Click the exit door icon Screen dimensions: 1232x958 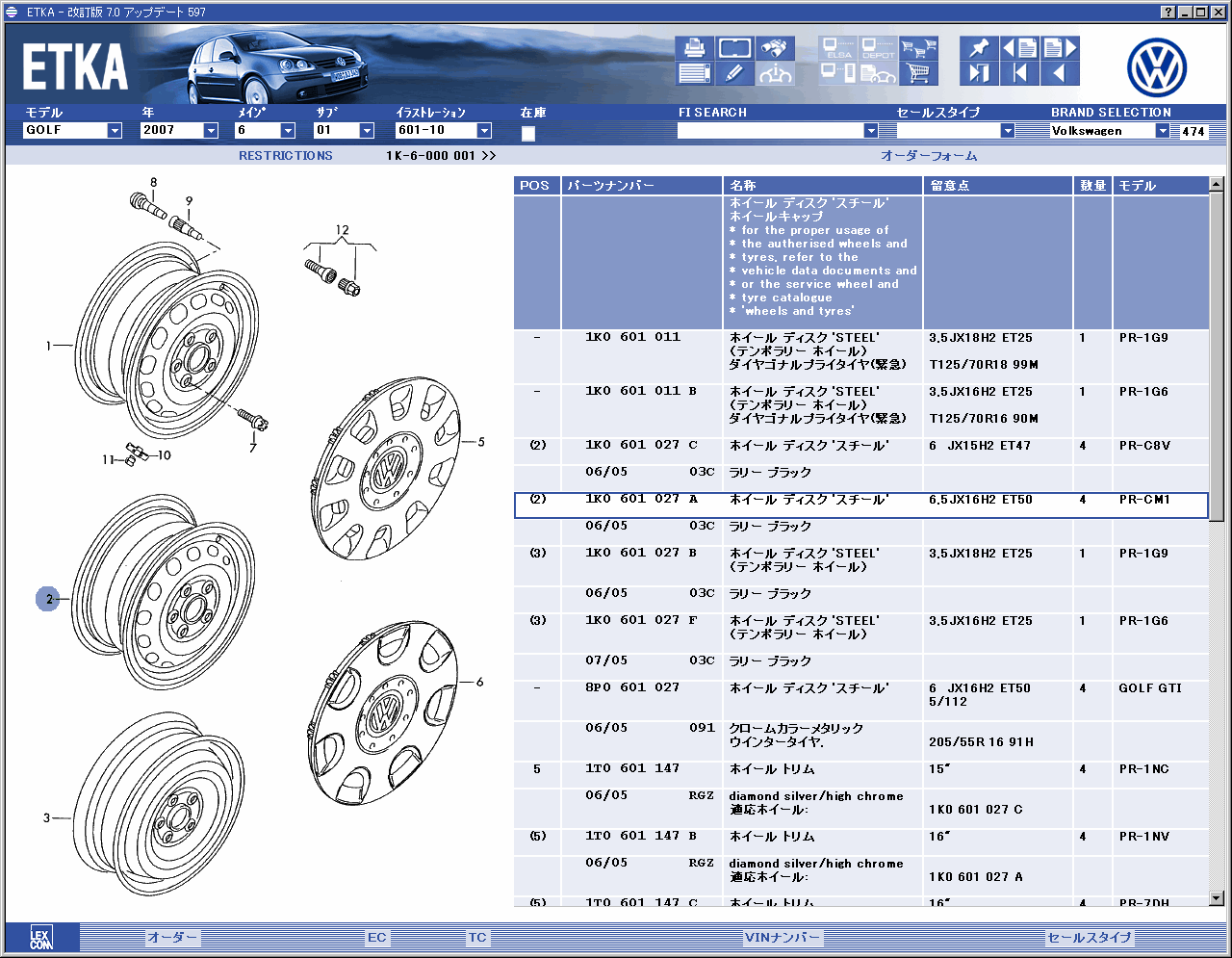[979, 73]
